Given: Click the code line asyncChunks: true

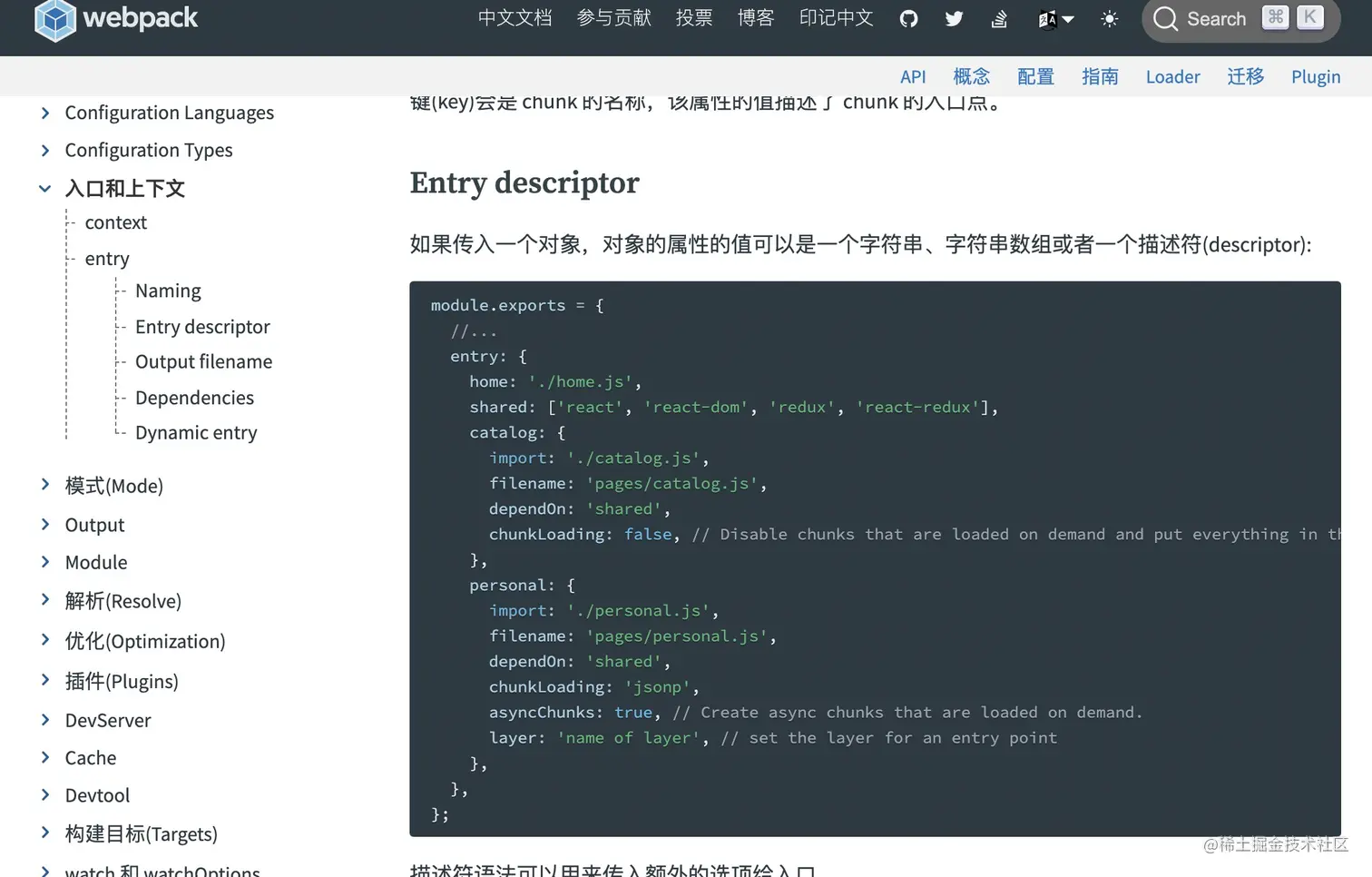Looking at the screenshot, I should tap(816, 712).
